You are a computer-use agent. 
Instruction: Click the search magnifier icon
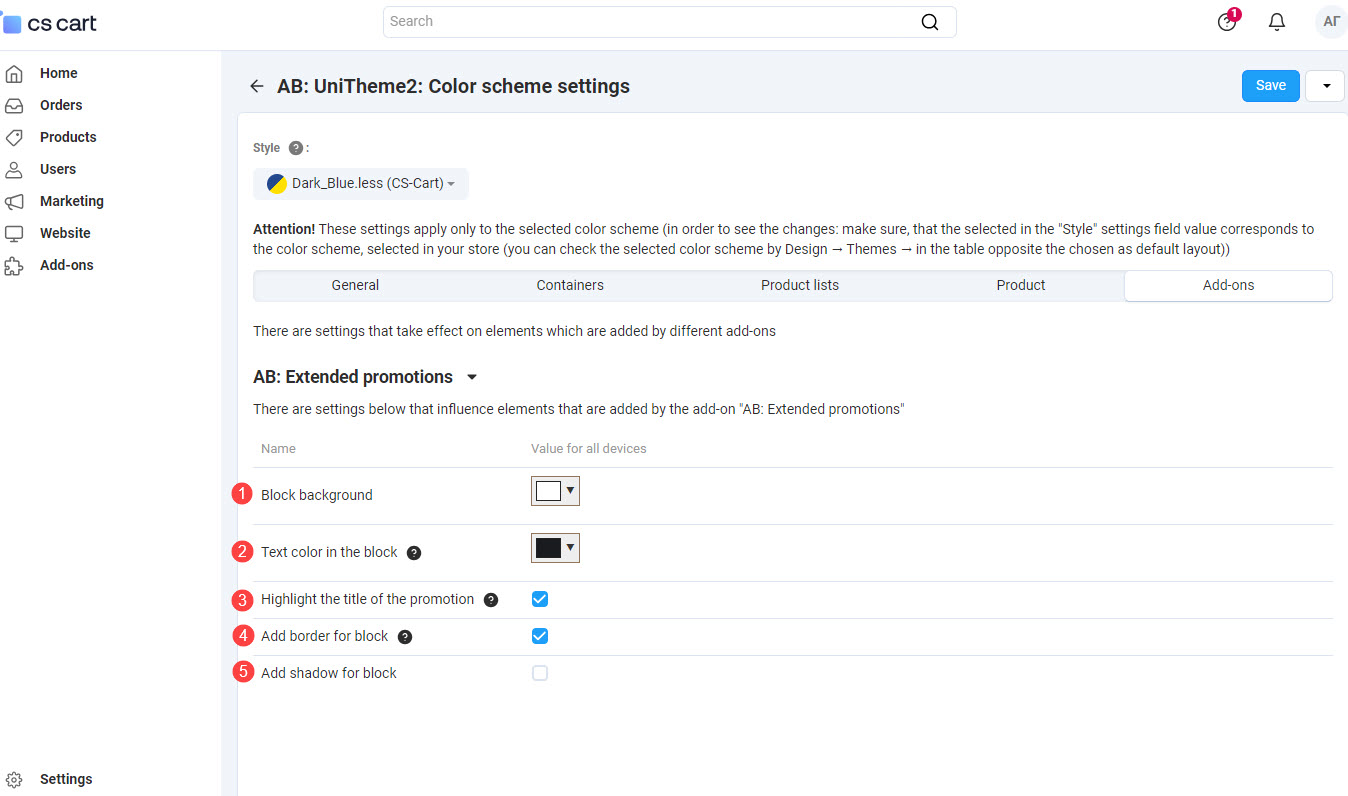(x=929, y=21)
